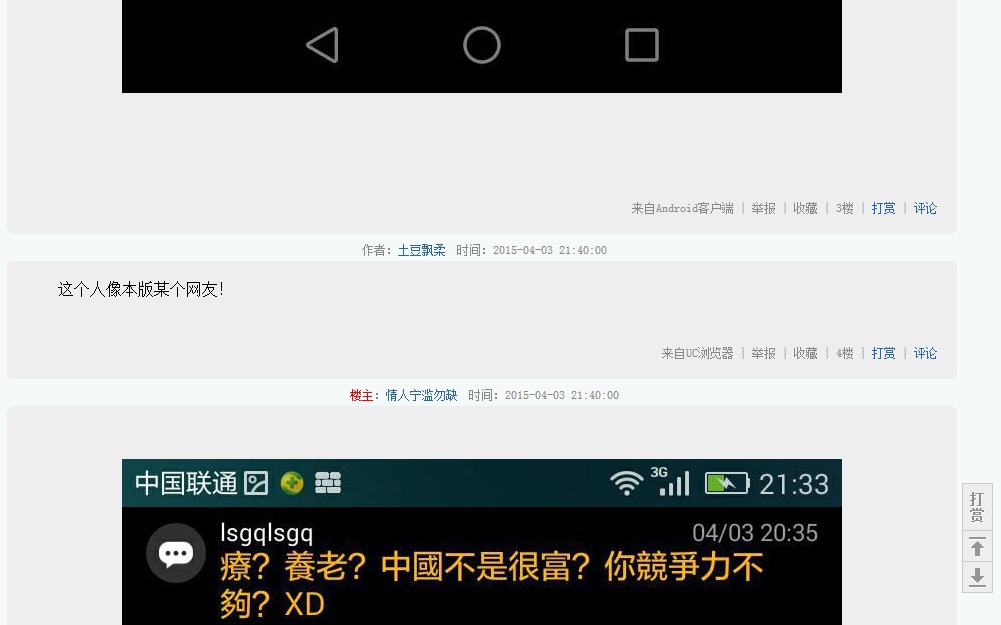
Task: Click the back triangle icon in phone screenshot
Action: (x=323, y=45)
